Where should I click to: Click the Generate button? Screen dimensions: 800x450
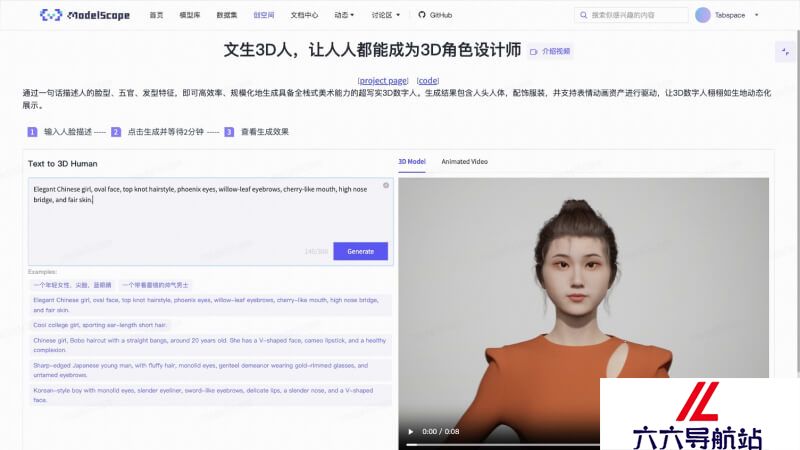coord(361,251)
